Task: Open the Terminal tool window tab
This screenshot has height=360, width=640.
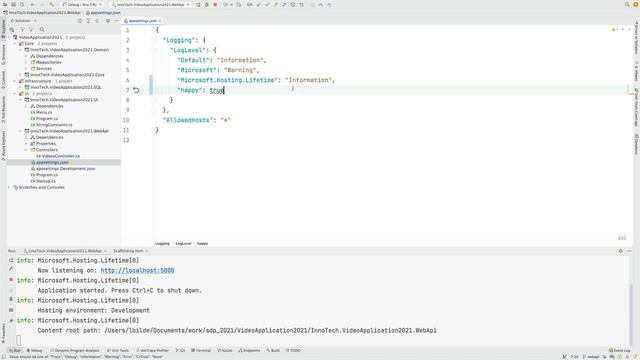Action: coord(201,351)
